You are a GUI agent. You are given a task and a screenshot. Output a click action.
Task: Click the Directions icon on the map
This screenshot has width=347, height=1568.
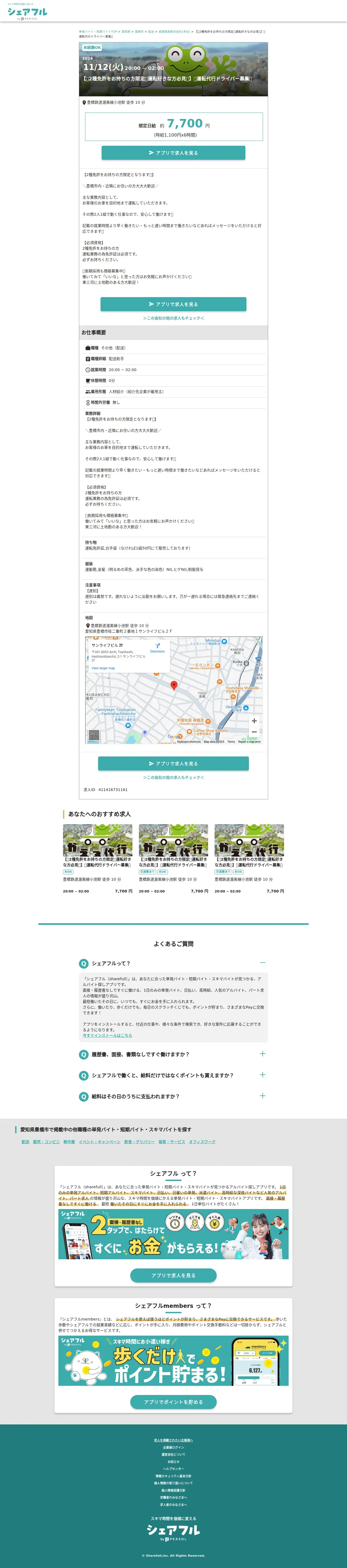(157, 646)
